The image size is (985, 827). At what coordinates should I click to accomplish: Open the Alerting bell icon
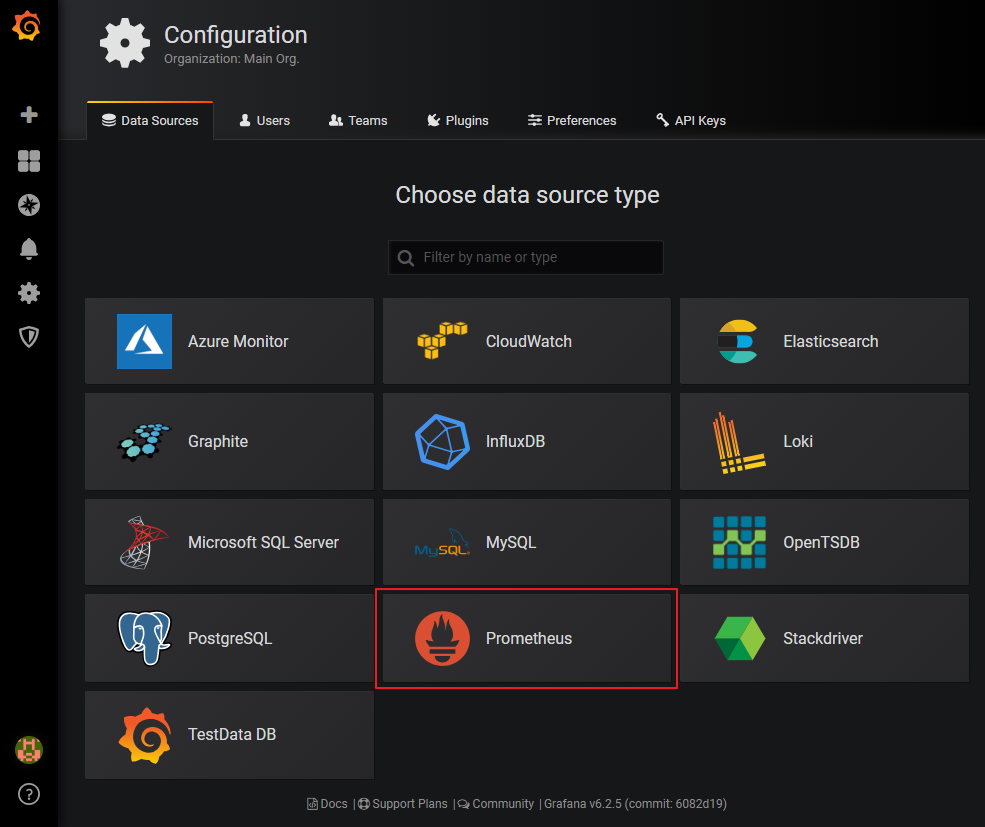point(29,249)
